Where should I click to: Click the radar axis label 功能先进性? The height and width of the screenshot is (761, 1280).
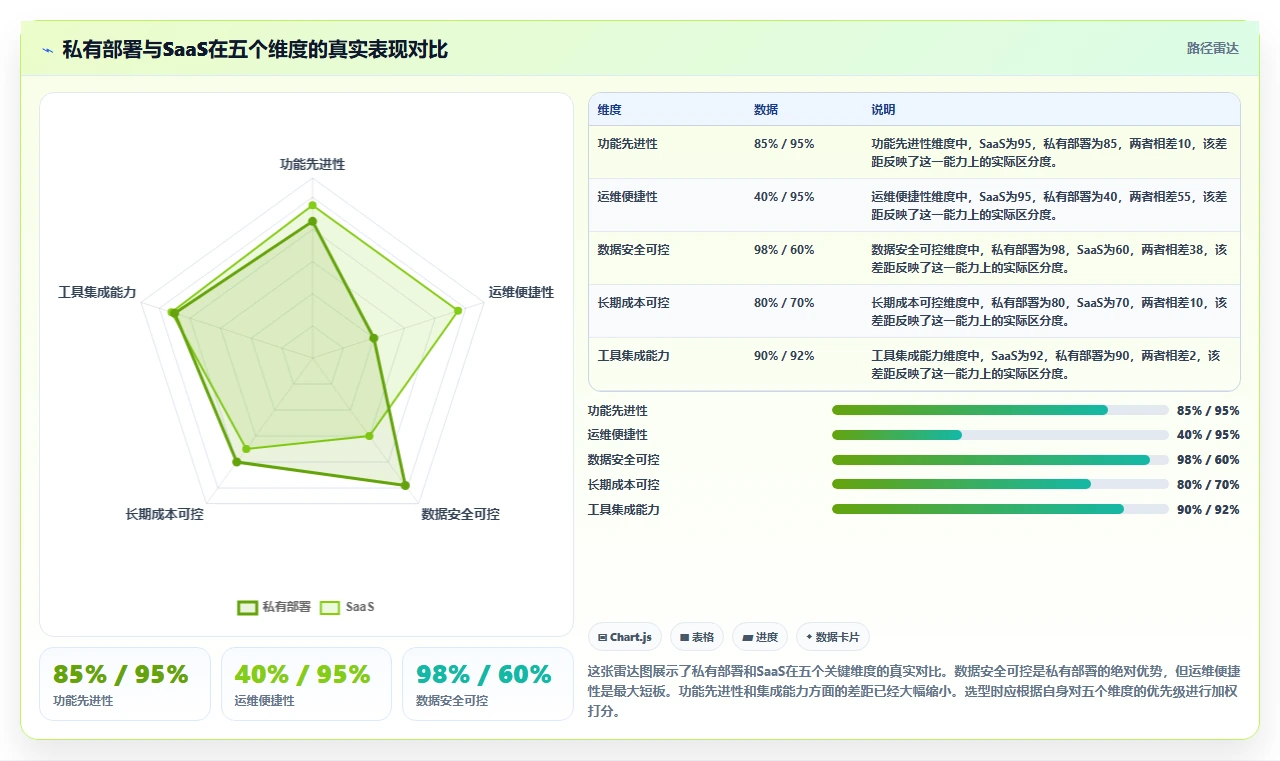point(312,164)
